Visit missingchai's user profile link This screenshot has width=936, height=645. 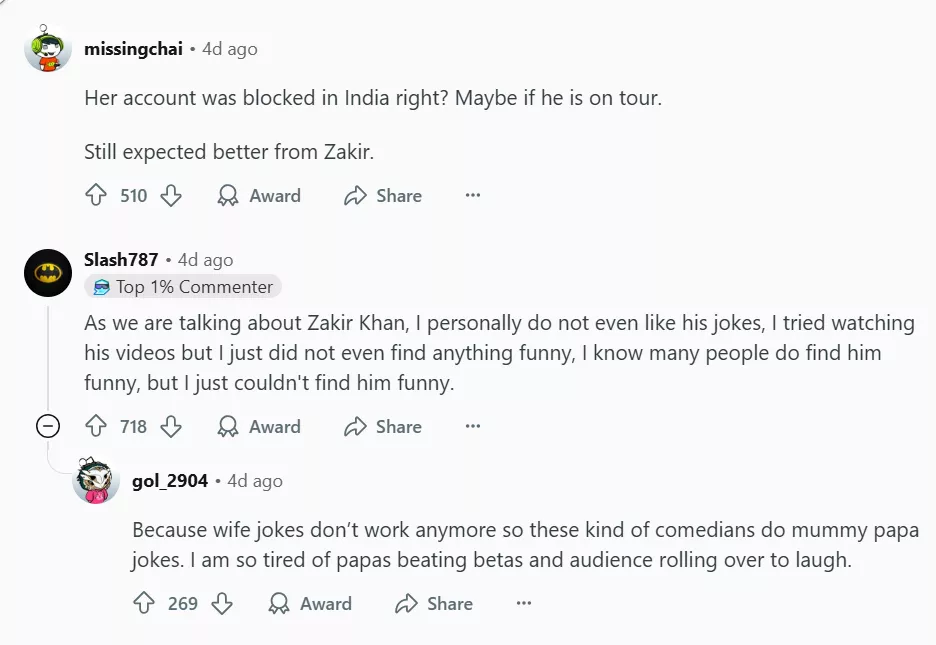click(133, 49)
